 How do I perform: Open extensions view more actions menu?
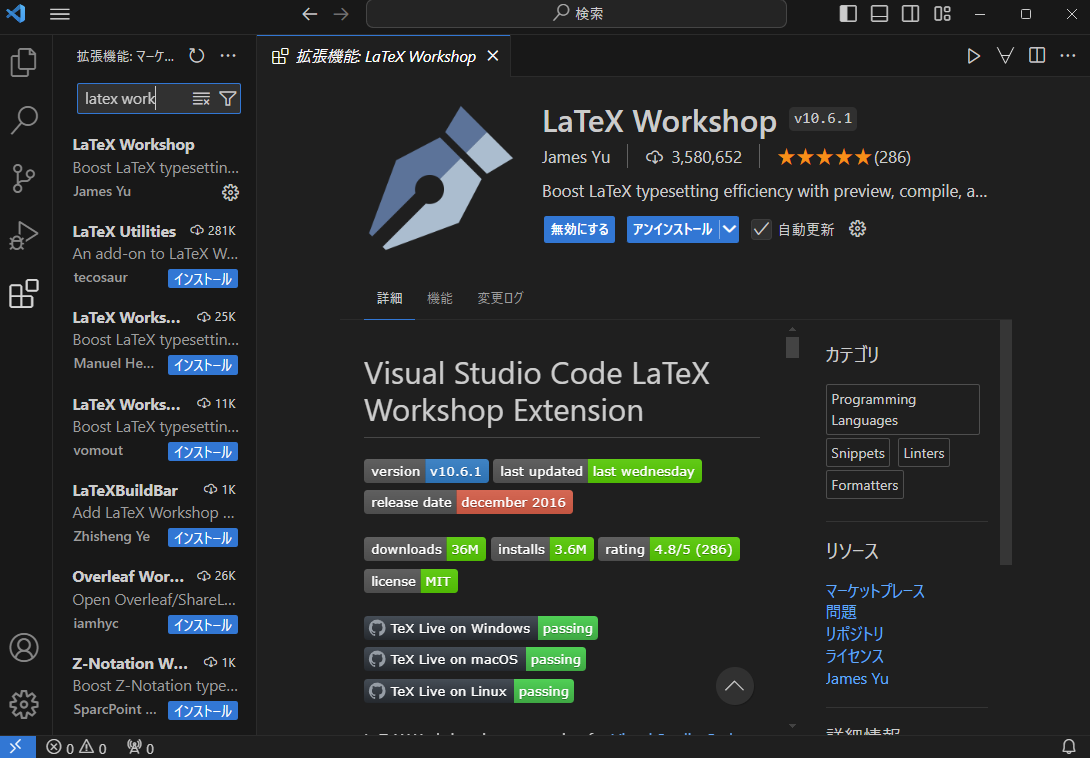point(228,56)
